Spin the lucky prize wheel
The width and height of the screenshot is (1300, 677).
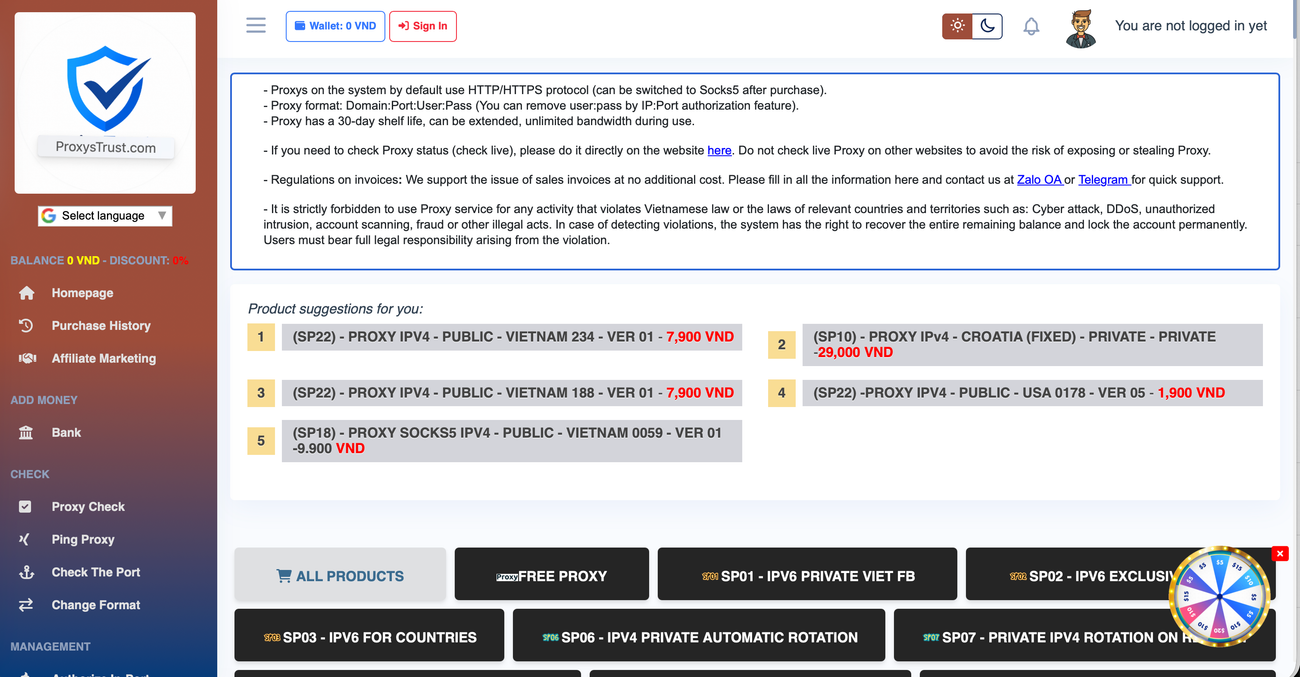[x=1219, y=596]
